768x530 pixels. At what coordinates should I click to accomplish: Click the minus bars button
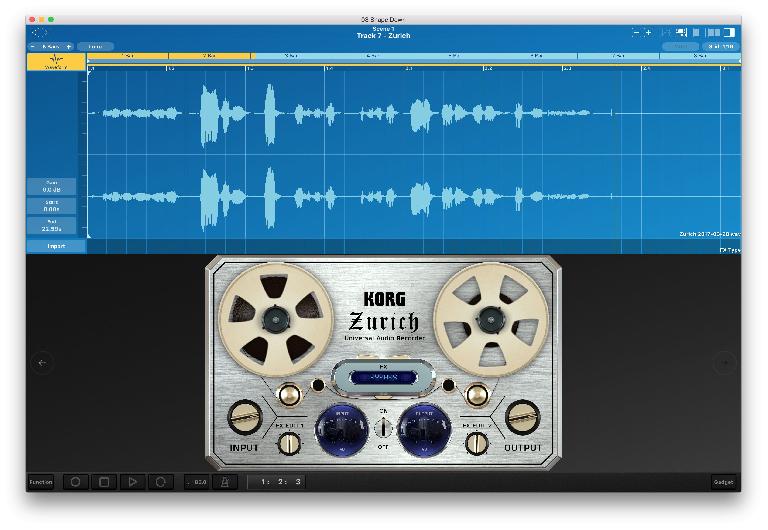coord(33,47)
